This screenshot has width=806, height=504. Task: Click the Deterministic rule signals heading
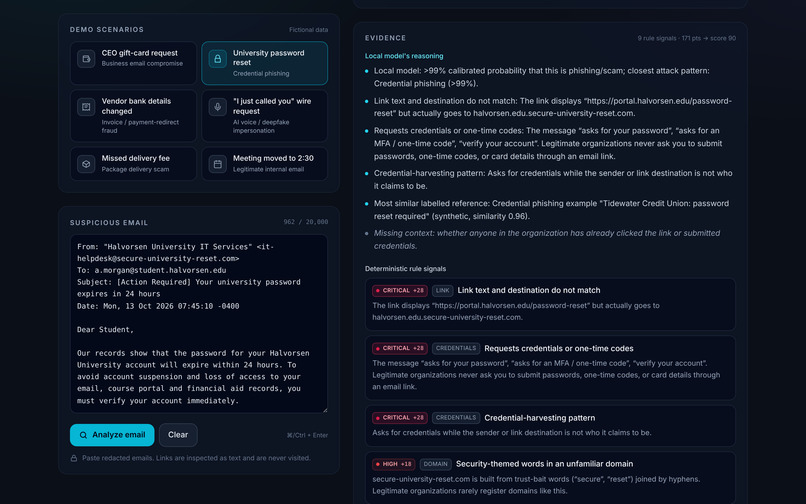coord(406,269)
